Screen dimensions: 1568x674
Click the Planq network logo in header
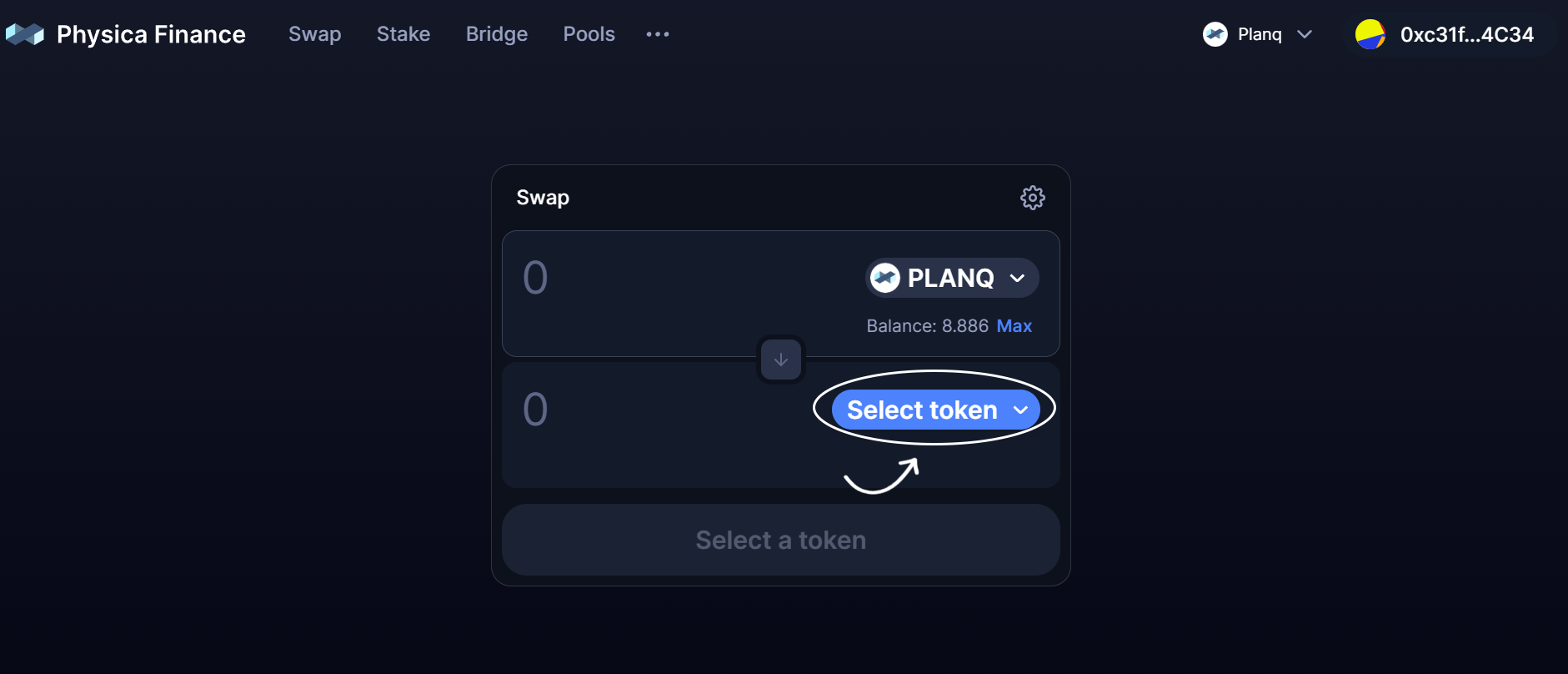[x=1215, y=34]
